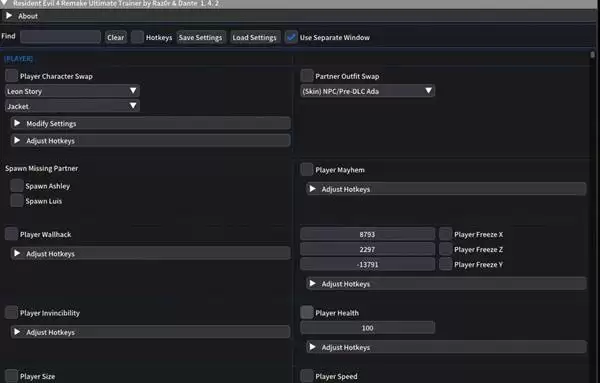Expand Adjust Hotkeys under Player Mayhem

[446, 189]
